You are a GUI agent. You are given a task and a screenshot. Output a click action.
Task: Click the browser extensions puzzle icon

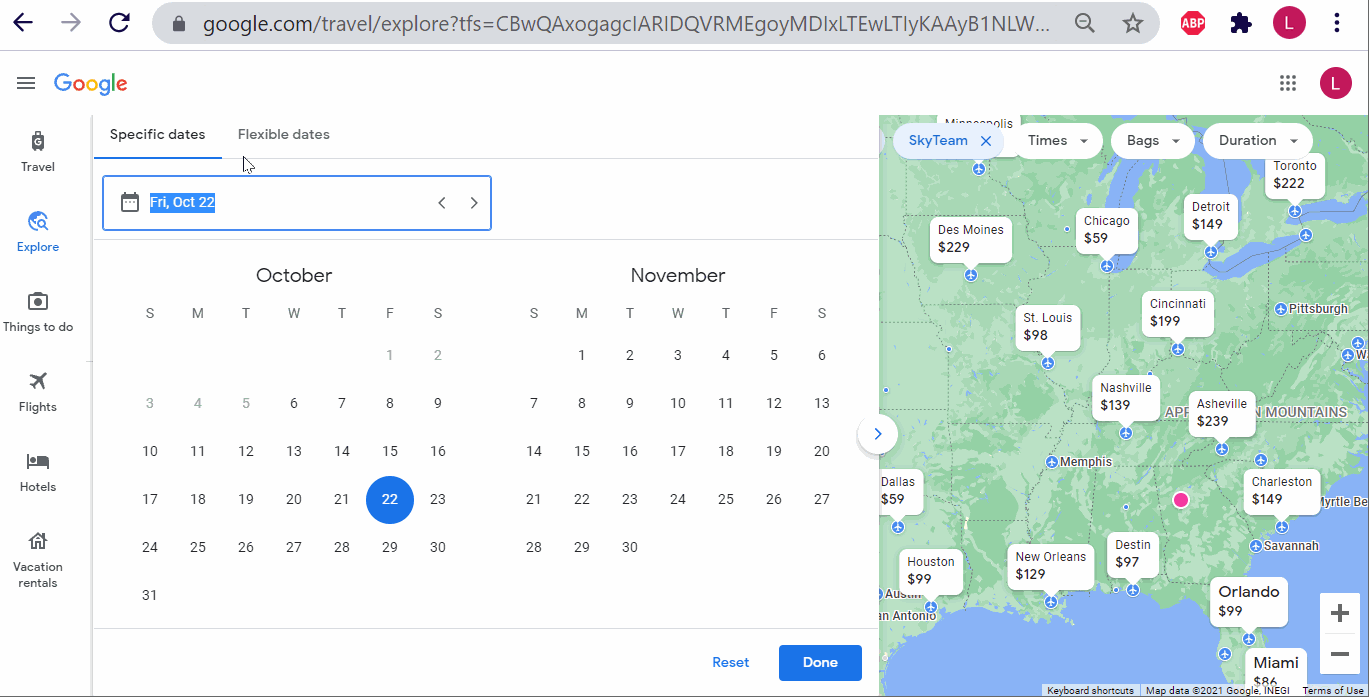[1241, 23]
